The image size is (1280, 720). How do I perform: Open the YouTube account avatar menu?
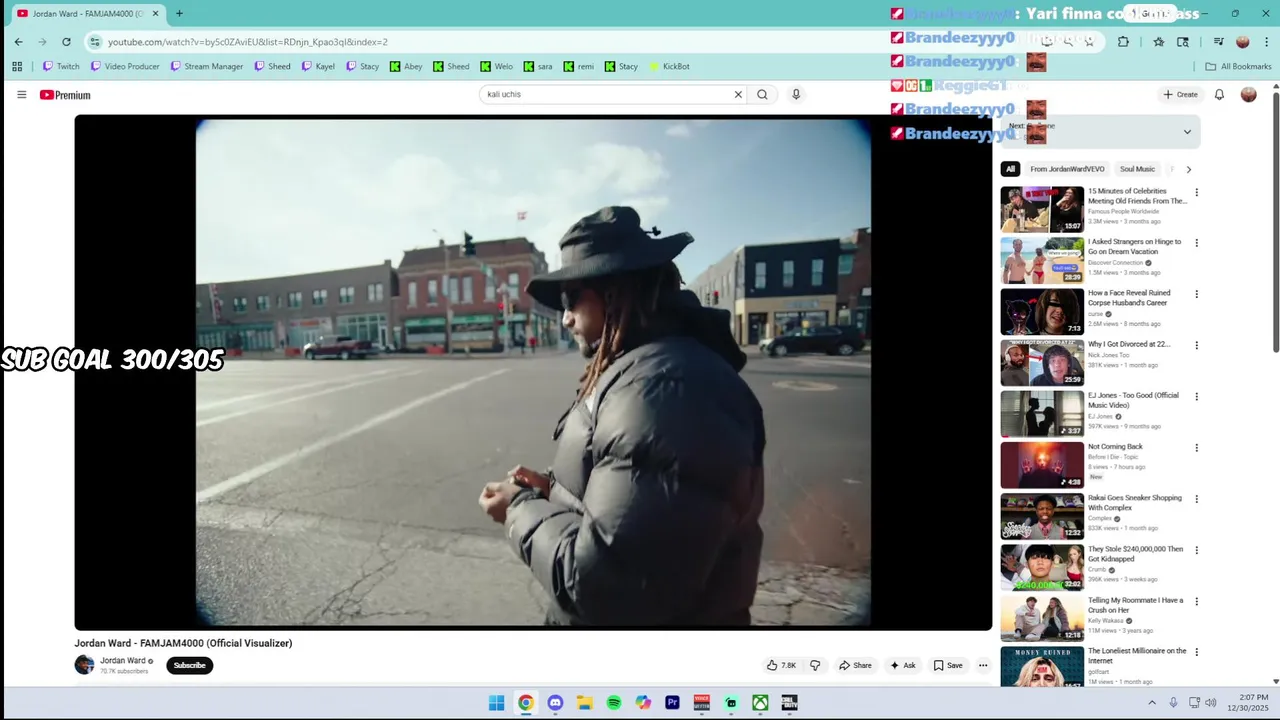[1248, 94]
